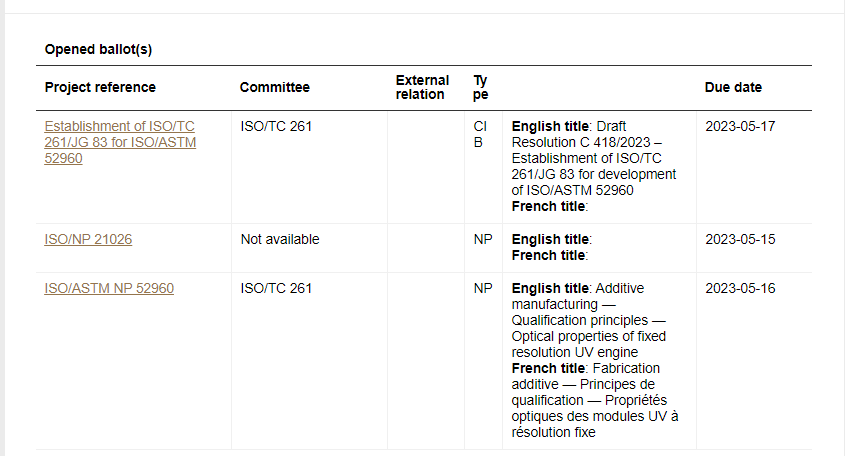
Task: Click the Committee column header
Action: tap(275, 87)
